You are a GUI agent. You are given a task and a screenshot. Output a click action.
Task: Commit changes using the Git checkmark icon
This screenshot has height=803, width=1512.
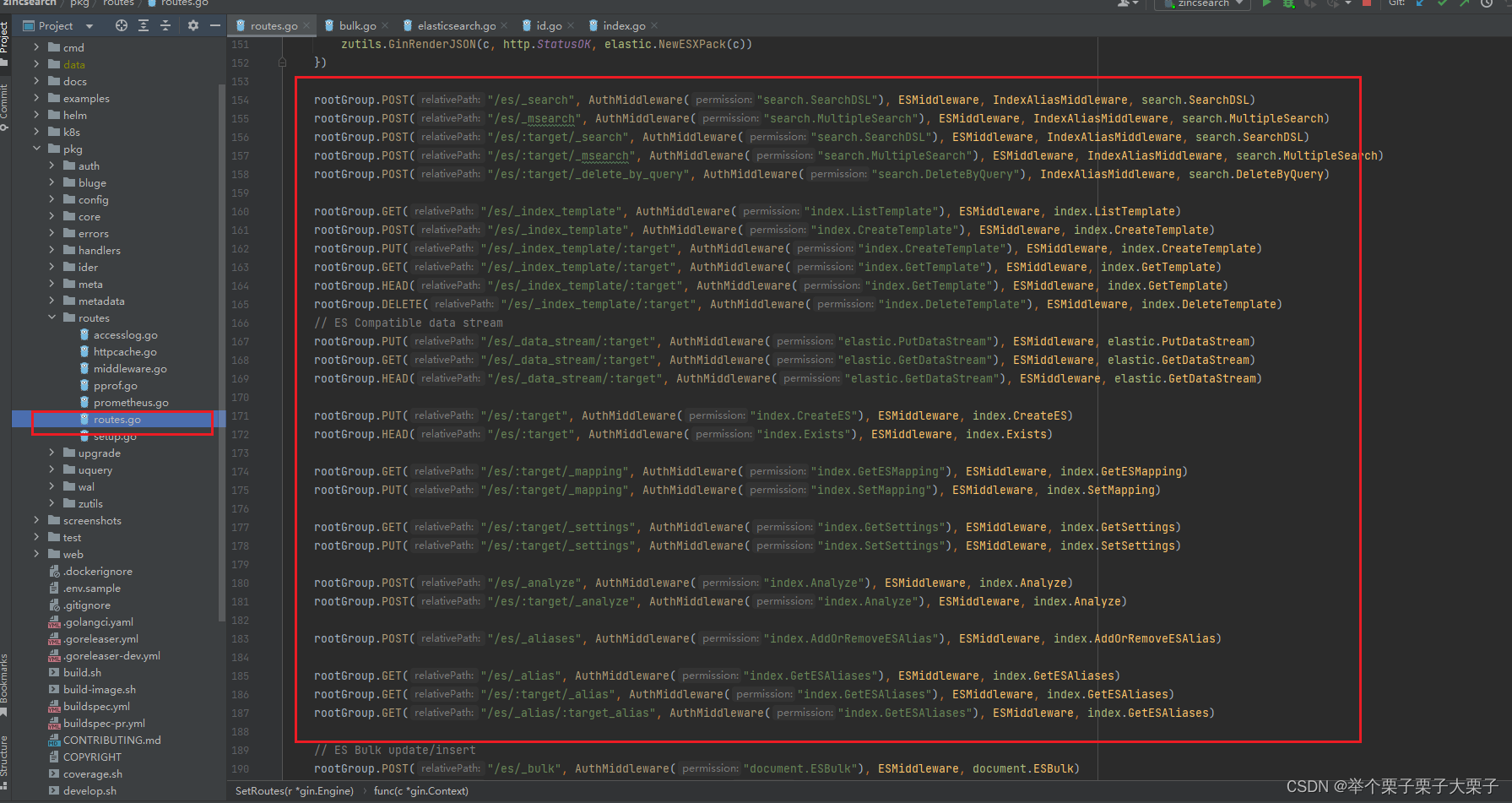(1442, 4)
